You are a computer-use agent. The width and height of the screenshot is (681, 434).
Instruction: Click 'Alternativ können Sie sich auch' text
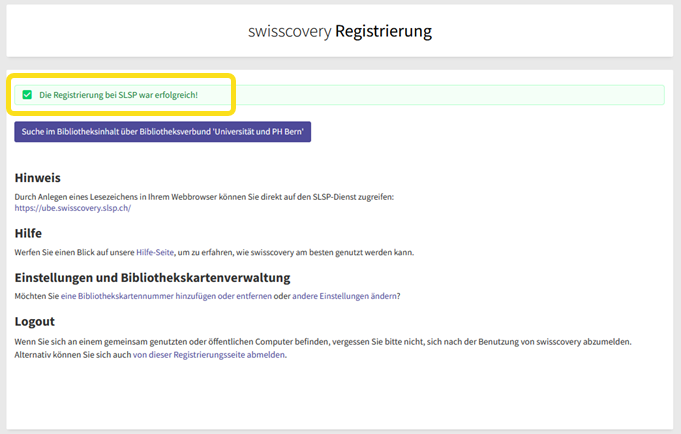(72, 354)
